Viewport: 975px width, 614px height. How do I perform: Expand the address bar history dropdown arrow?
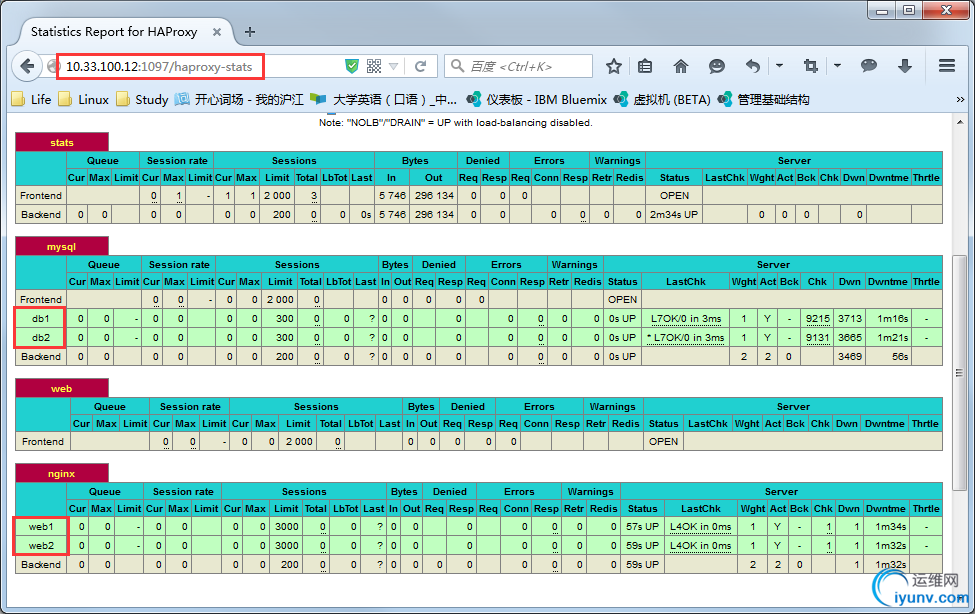394,66
